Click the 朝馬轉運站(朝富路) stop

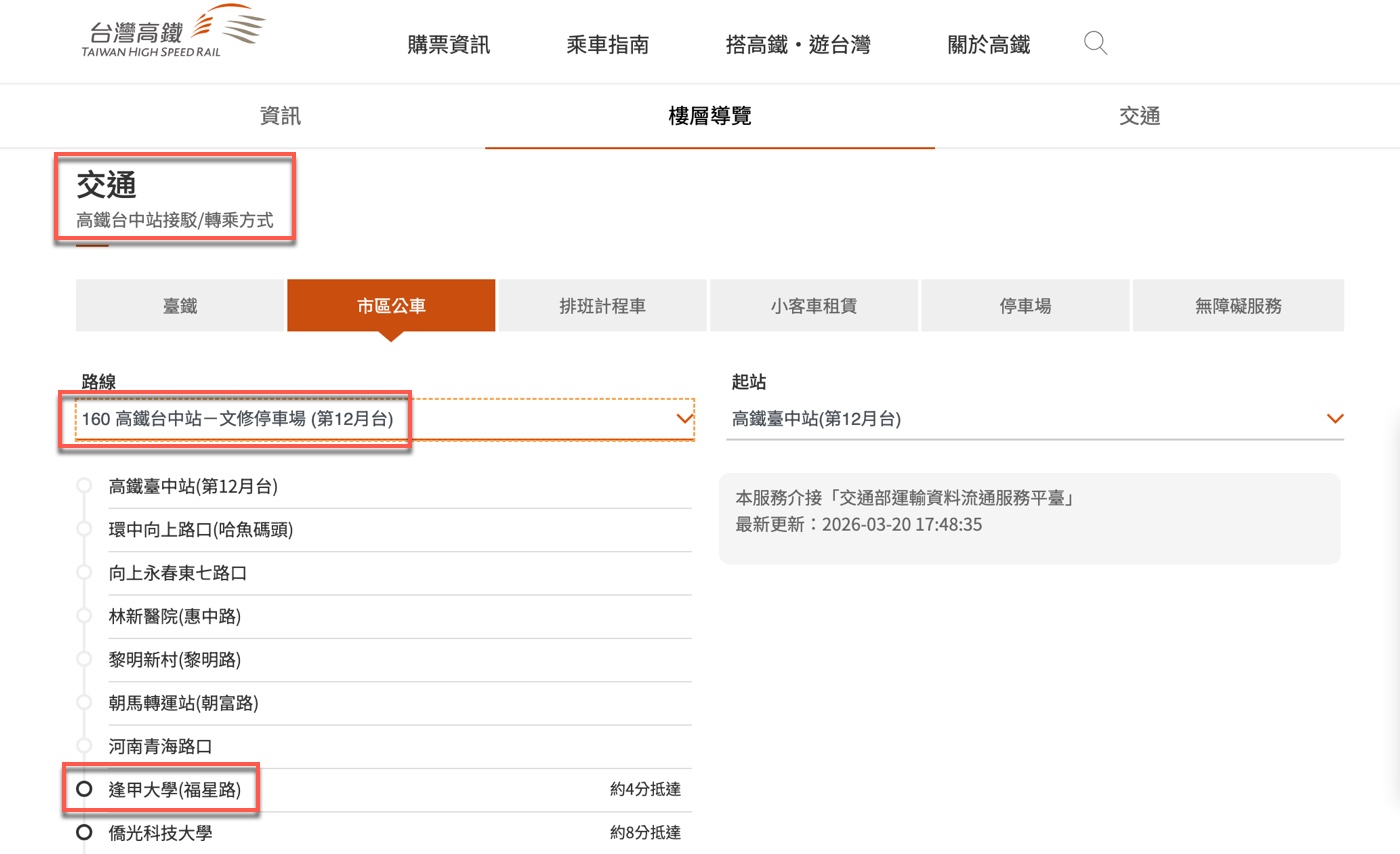(183, 703)
